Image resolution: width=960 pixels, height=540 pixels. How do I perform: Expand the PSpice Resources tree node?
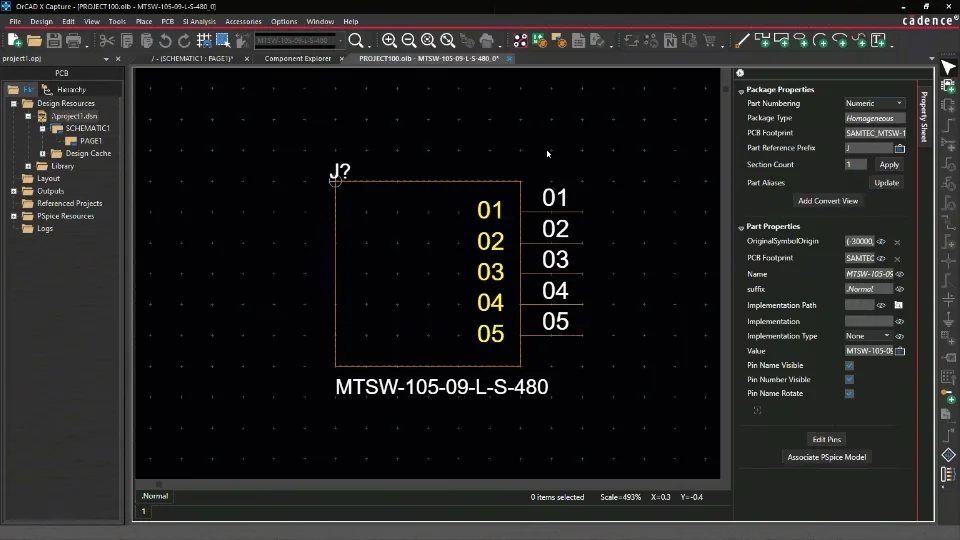13,216
